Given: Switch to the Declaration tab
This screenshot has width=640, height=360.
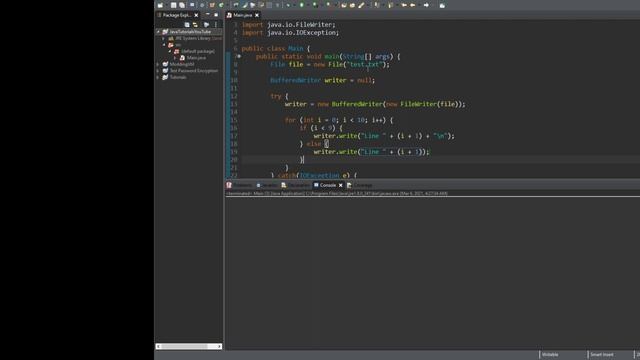Looking at the screenshot, I should pos(296,185).
